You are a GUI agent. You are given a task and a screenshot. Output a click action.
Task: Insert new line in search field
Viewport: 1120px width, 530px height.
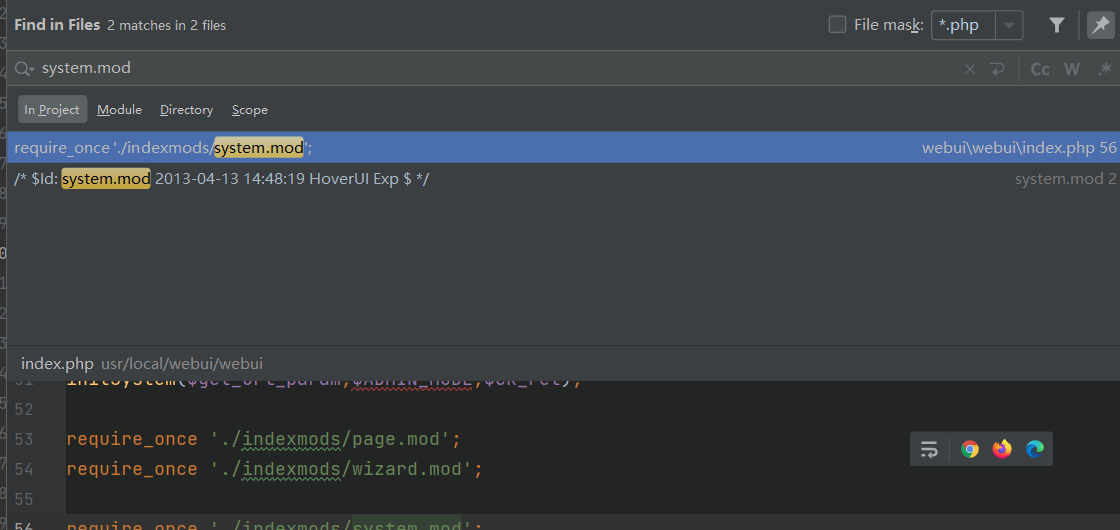click(x=997, y=69)
